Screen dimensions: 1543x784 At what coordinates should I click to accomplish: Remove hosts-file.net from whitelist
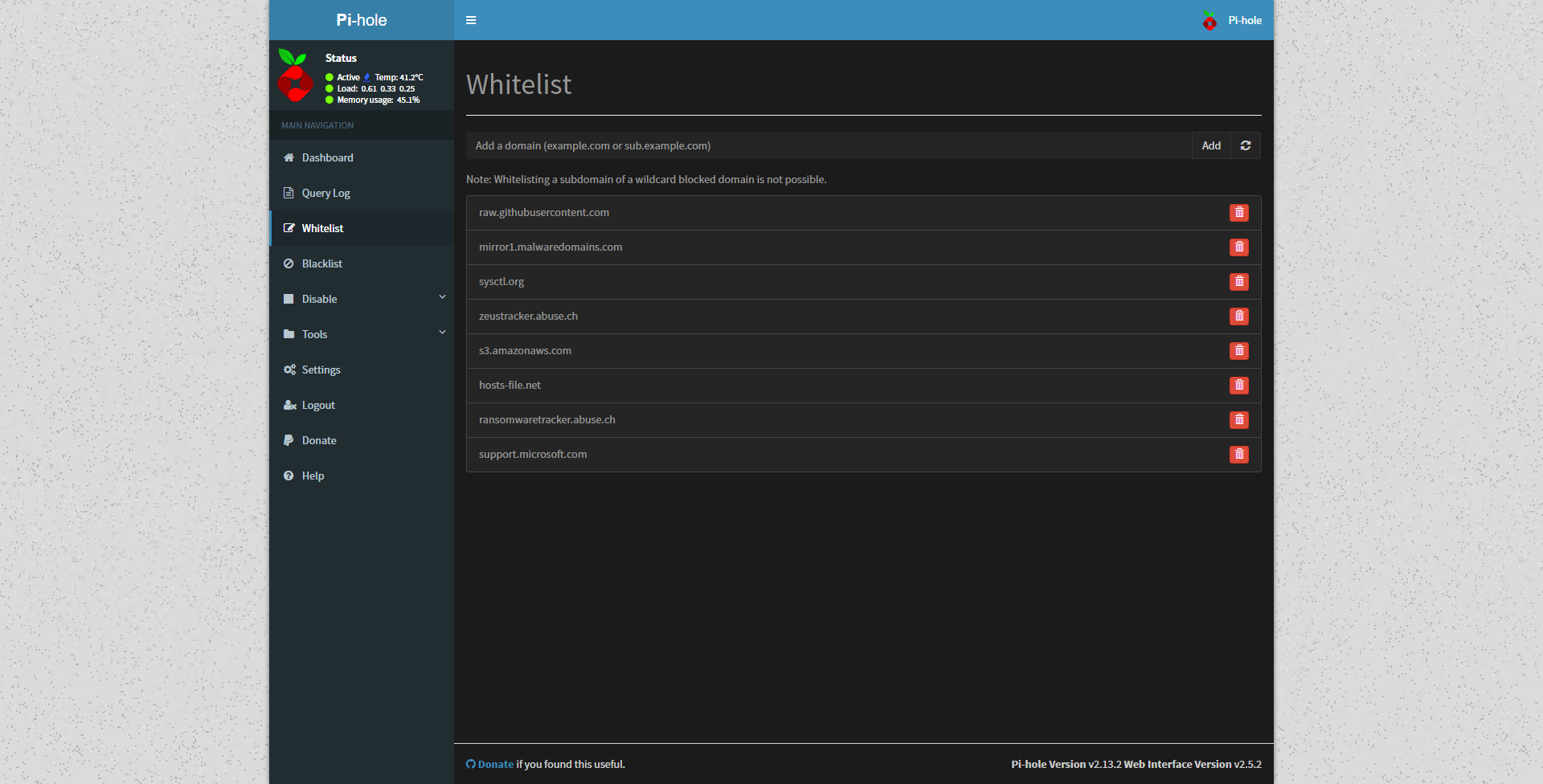1238,386
